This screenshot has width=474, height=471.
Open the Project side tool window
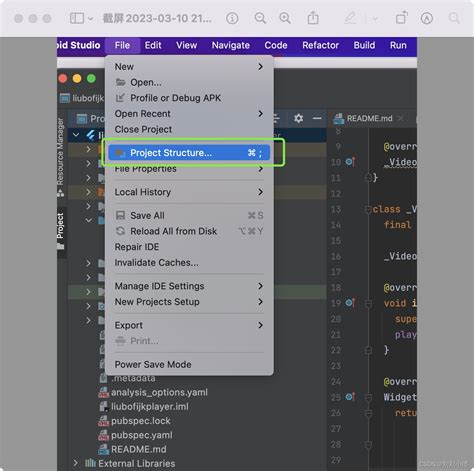[60, 231]
